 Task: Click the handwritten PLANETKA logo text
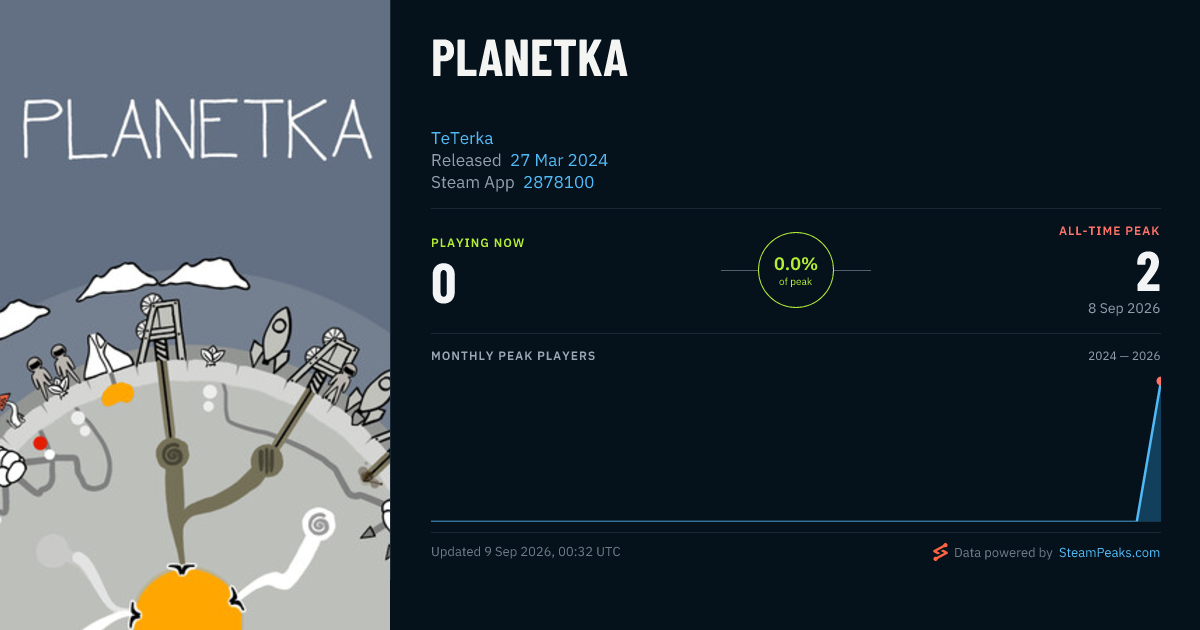point(197,128)
